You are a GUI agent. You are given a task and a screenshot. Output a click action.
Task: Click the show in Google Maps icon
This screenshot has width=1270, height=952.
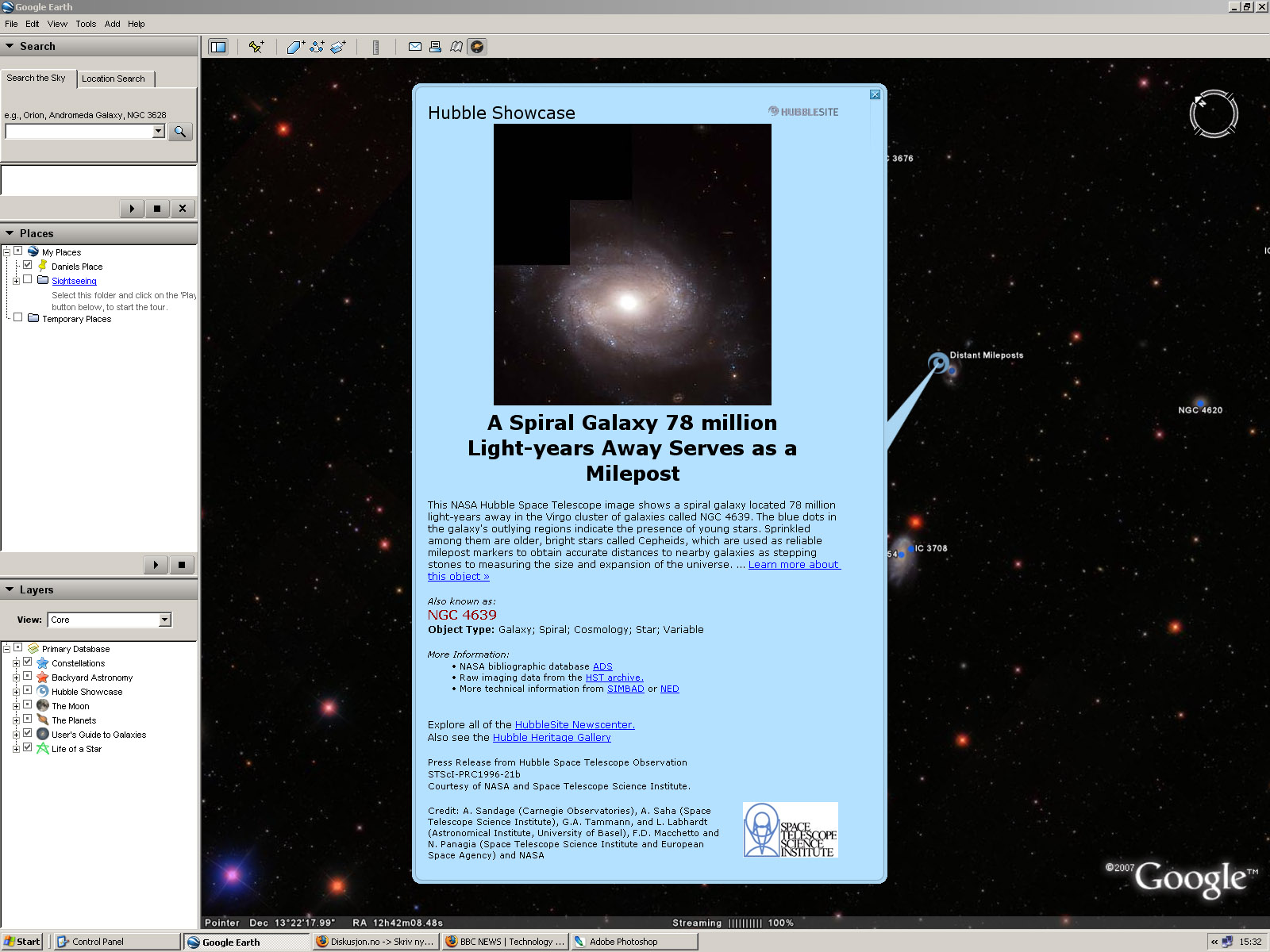456,47
